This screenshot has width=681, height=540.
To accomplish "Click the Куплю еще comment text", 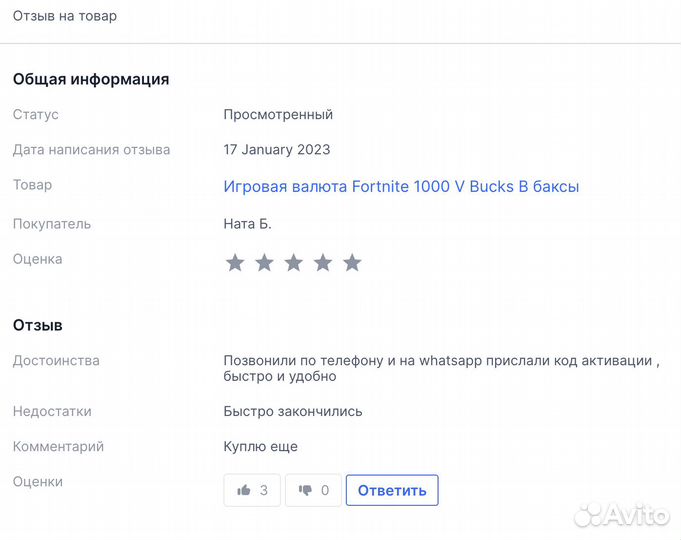I will tap(260, 446).
